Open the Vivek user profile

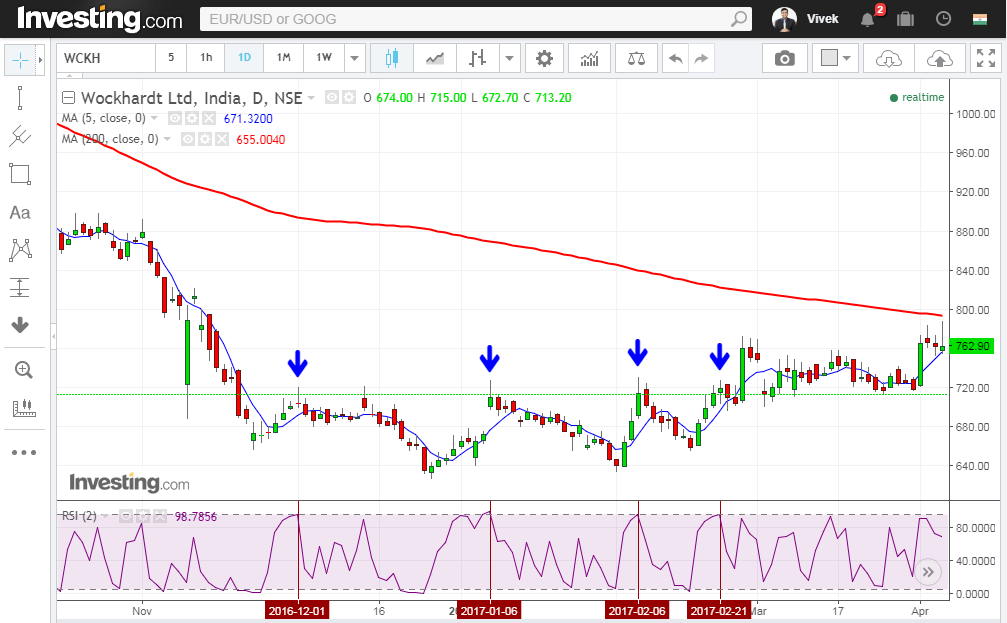coord(805,19)
